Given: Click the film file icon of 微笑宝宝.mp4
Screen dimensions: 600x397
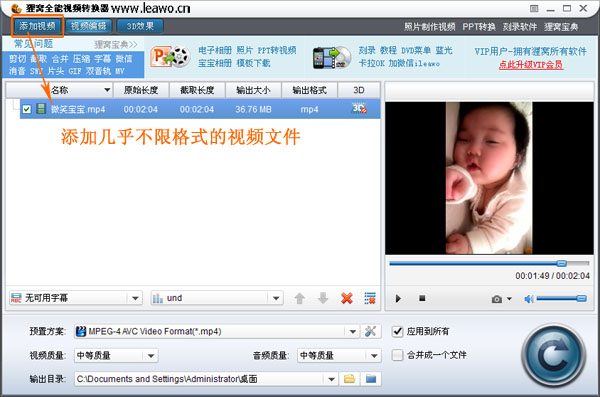Looking at the screenshot, I should click(41, 109).
